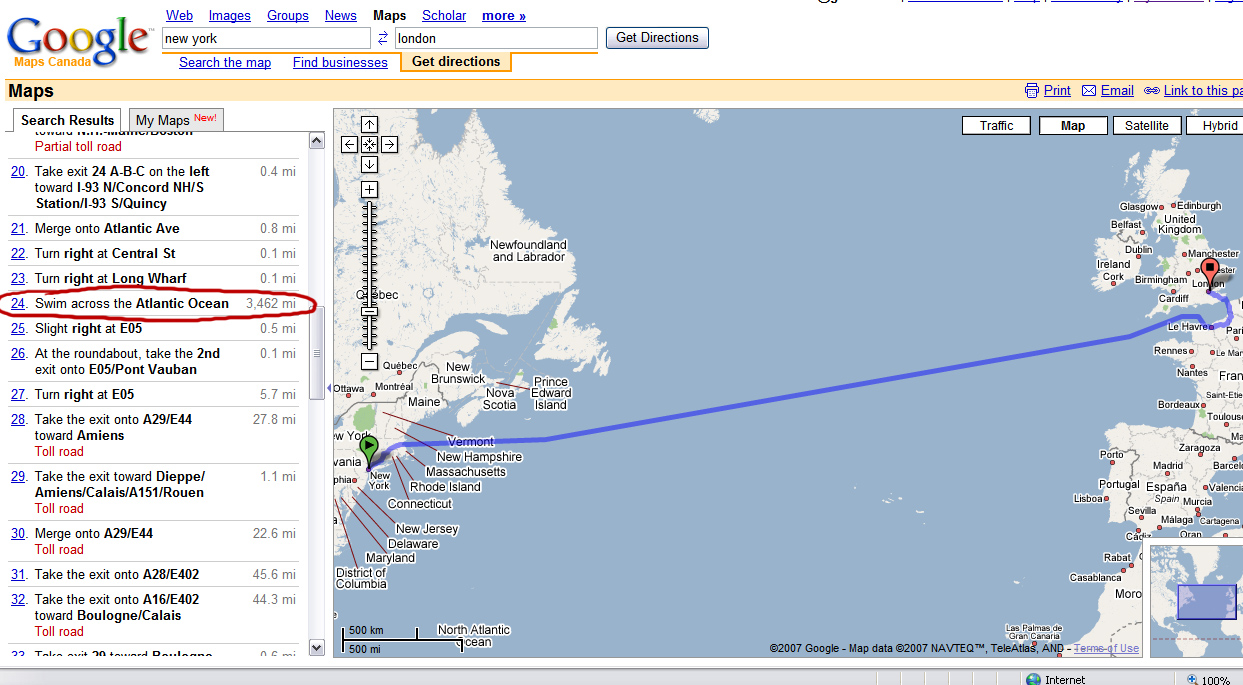Screen dimensions: 1243x685
Task: Click the overview mini-map thumbnail
Action: point(1198,601)
